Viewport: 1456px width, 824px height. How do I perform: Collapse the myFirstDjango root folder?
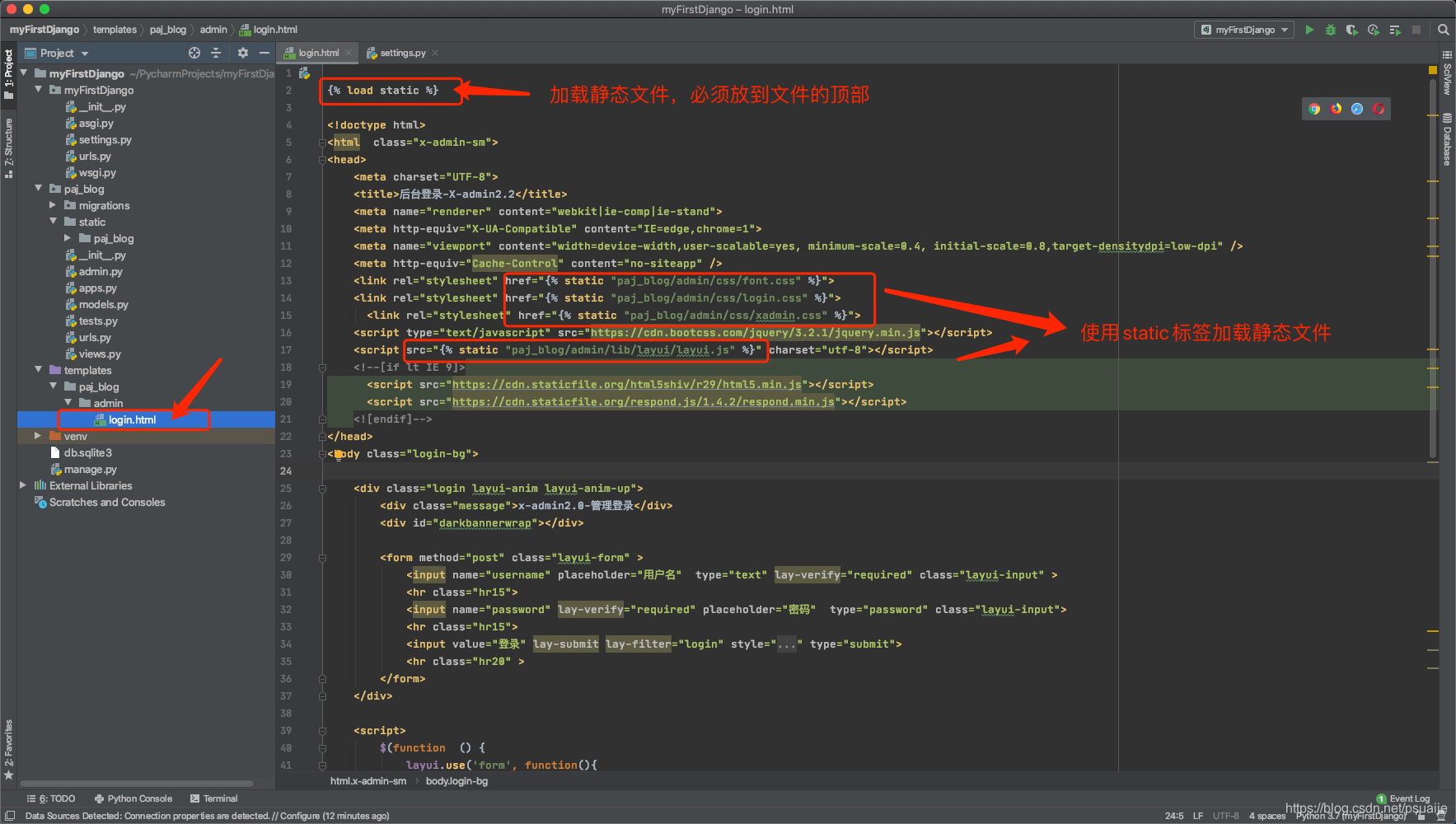(24, 73)
